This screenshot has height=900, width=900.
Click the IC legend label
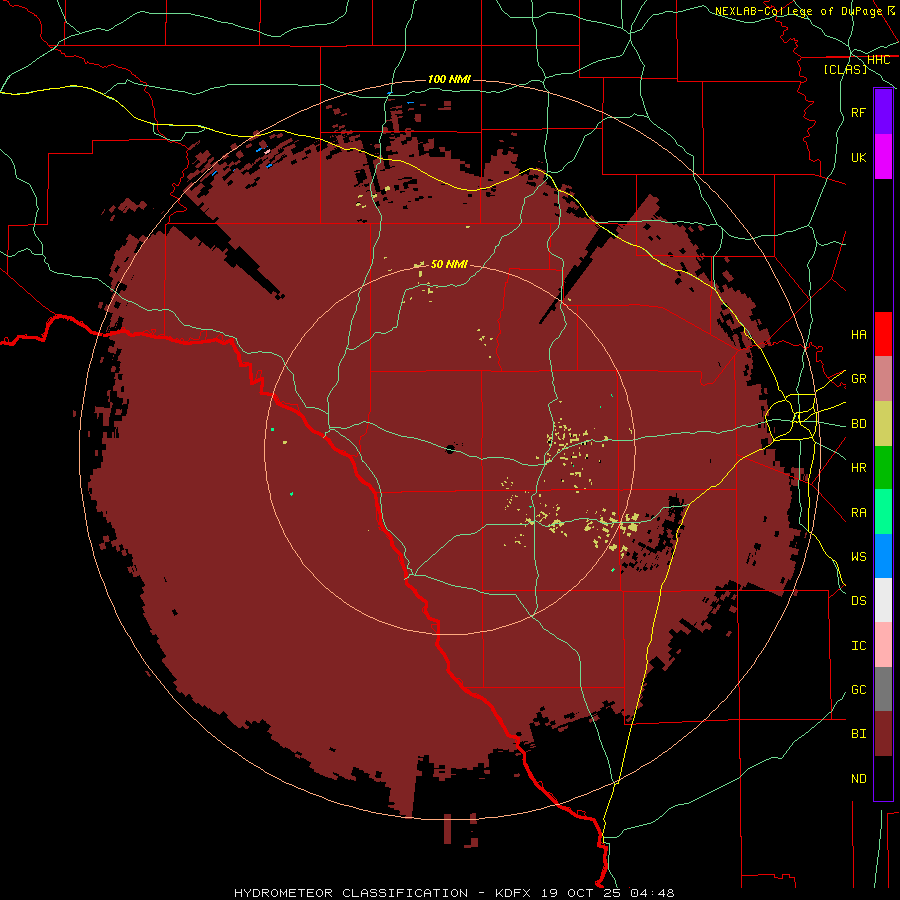click(x=858, y=645)
